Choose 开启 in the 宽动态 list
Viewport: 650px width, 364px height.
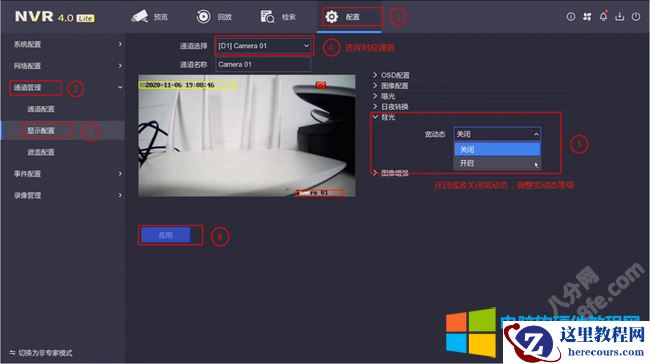click(x=497, y=163)
